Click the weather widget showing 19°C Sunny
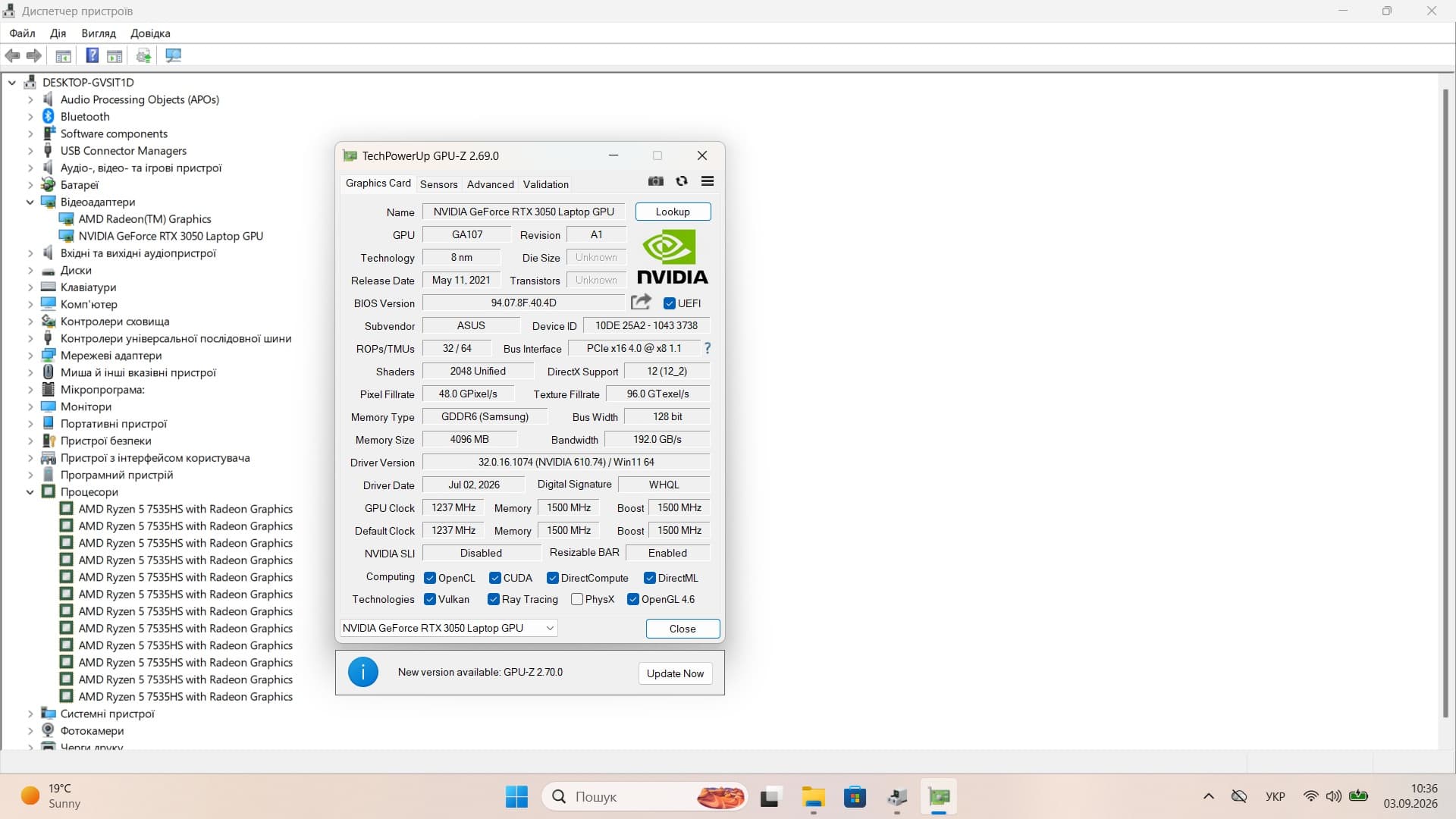Screen dimensions: 1456x819 pyautogui.click(x=51, y=796)
